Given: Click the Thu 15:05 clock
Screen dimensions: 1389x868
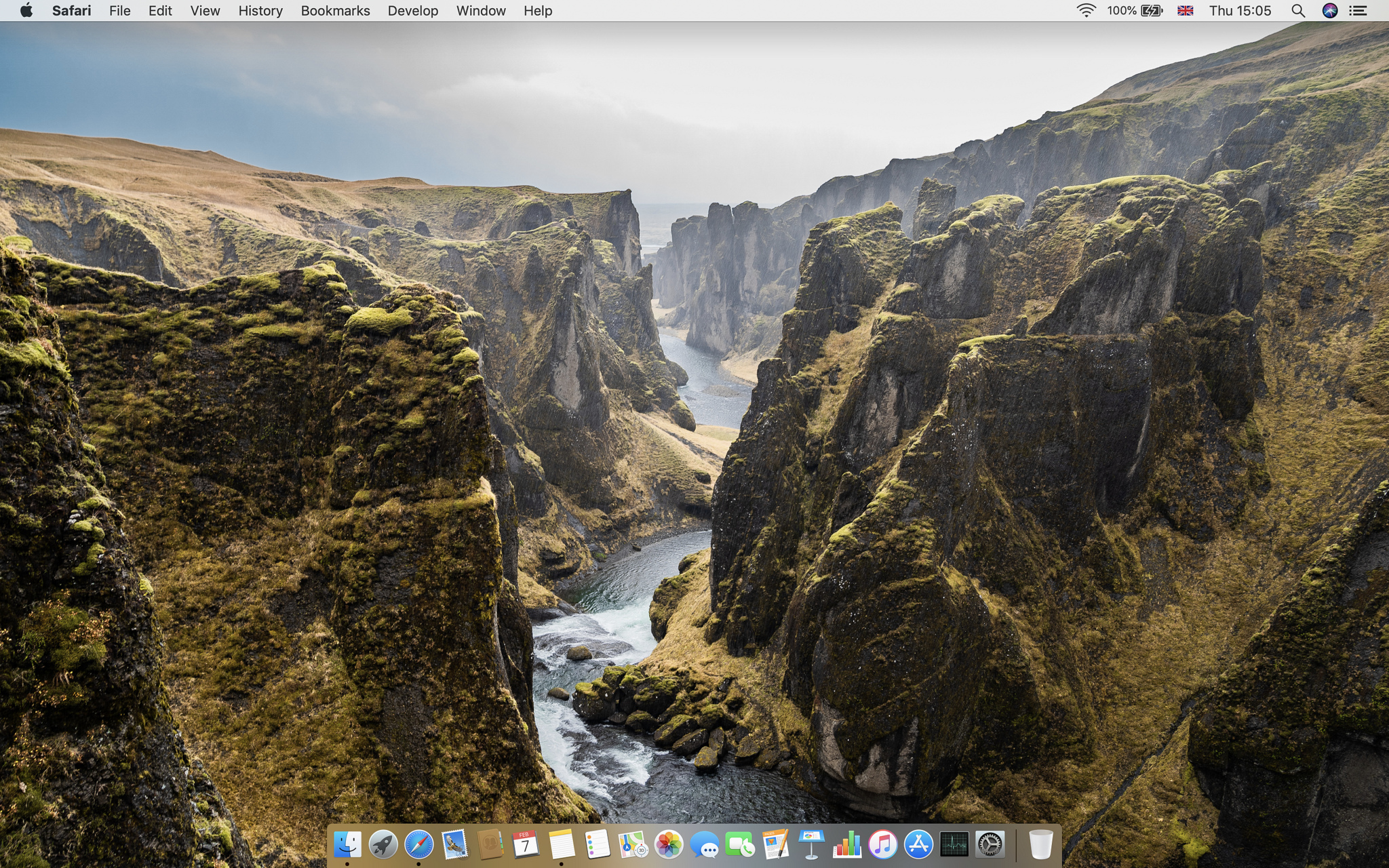Looking at the screenshot, I should [1239, 11].
